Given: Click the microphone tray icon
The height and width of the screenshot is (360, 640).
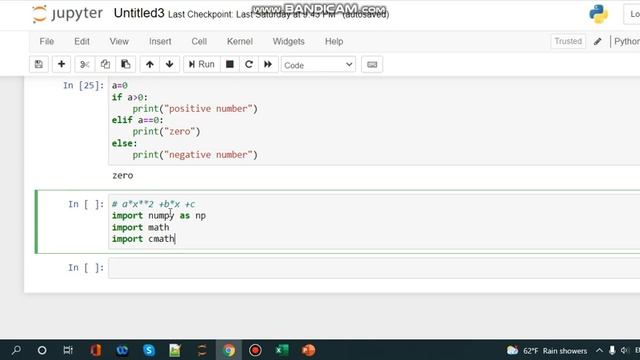Looking at the screenshot, I should click(x=612, y=351).
